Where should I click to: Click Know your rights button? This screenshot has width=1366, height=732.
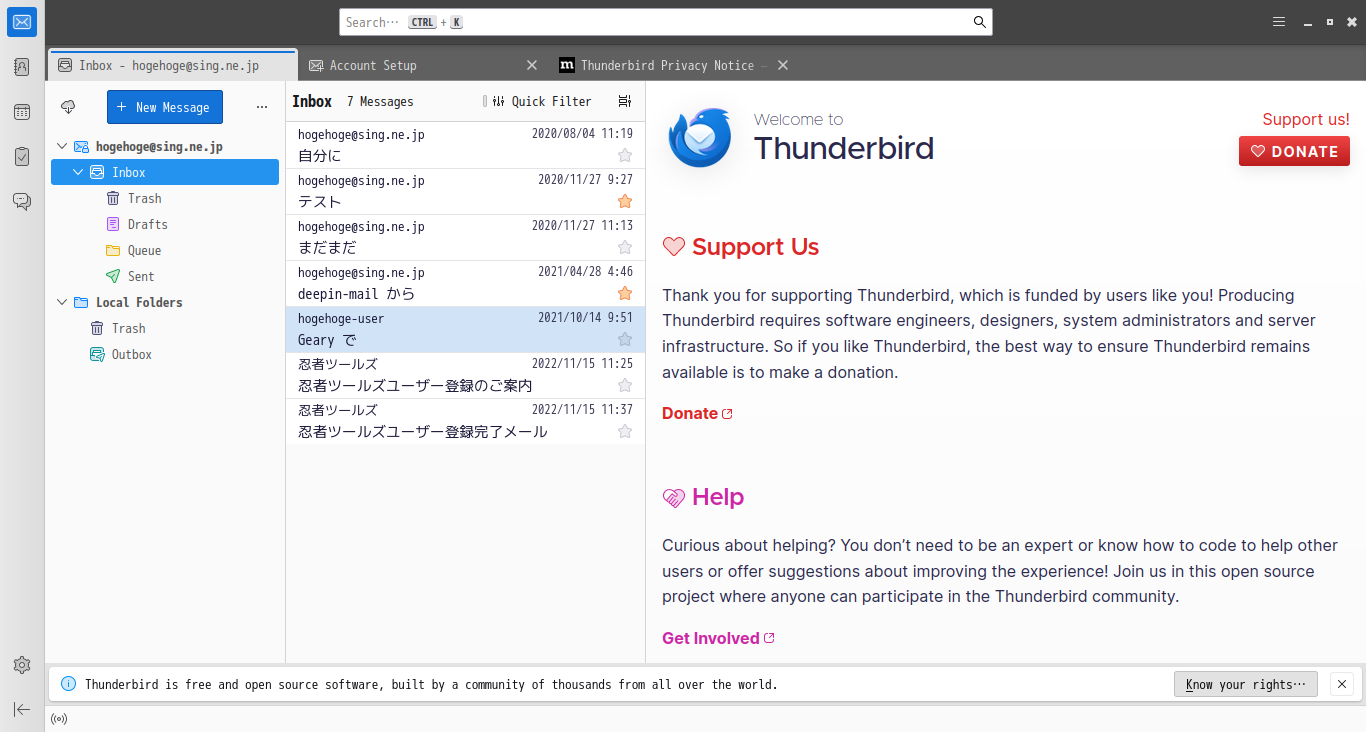click(1246, 684)
